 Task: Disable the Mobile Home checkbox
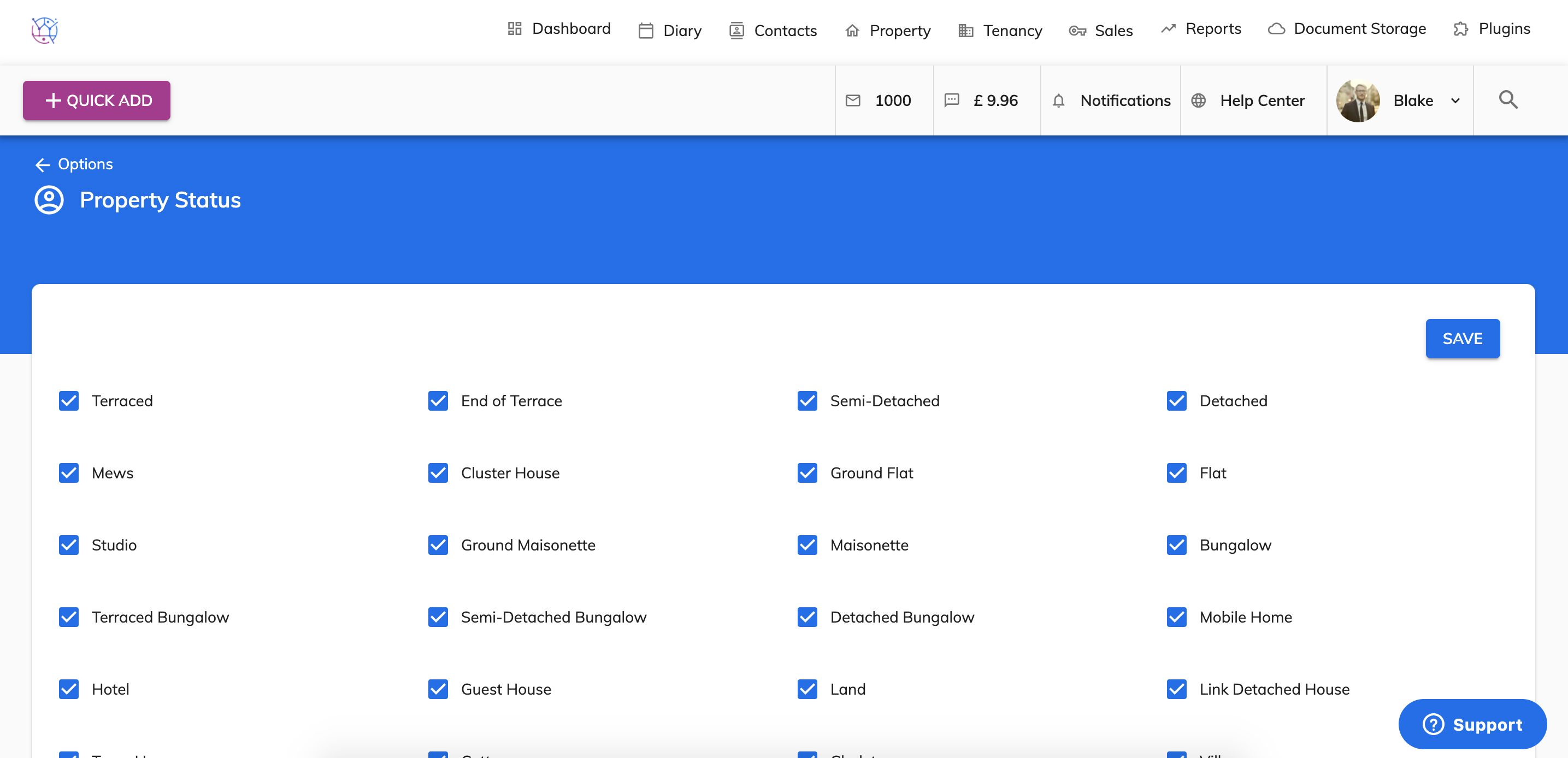(1177, 617)
